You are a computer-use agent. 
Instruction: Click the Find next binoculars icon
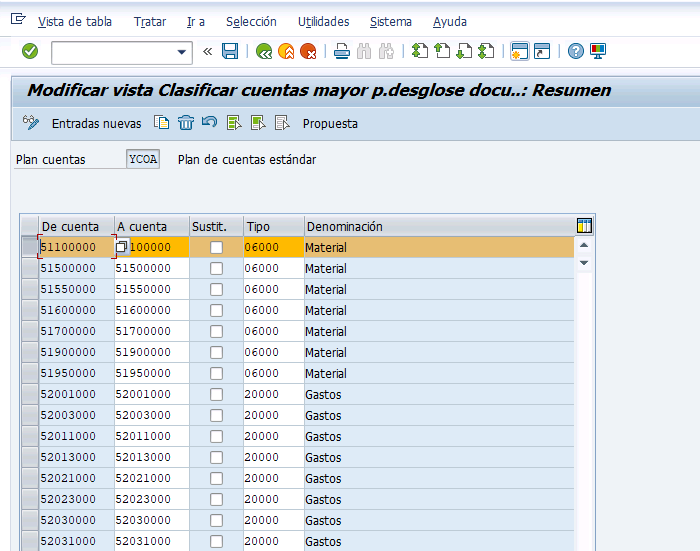[x=386, y=51]
